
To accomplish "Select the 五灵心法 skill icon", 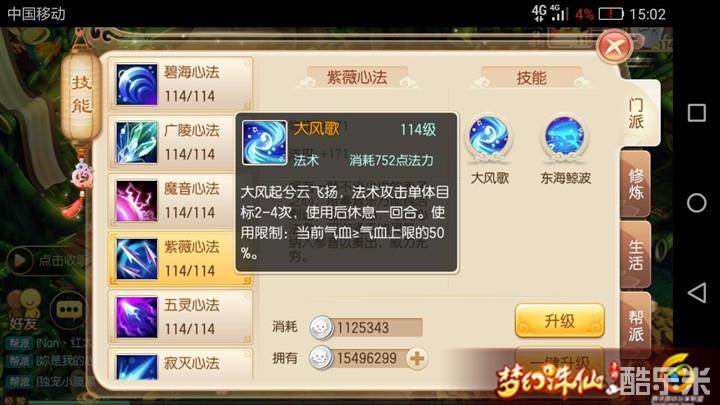I will click(x=136, y=317).
